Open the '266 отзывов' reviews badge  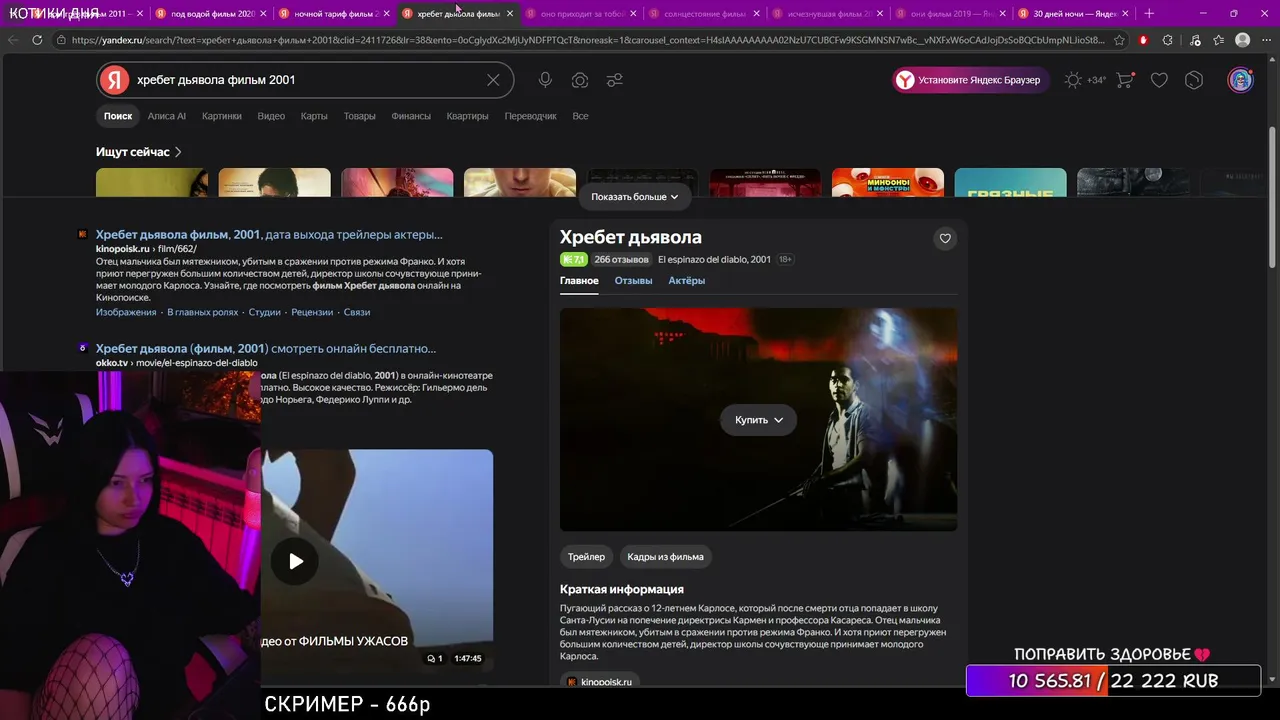point(621,259)
